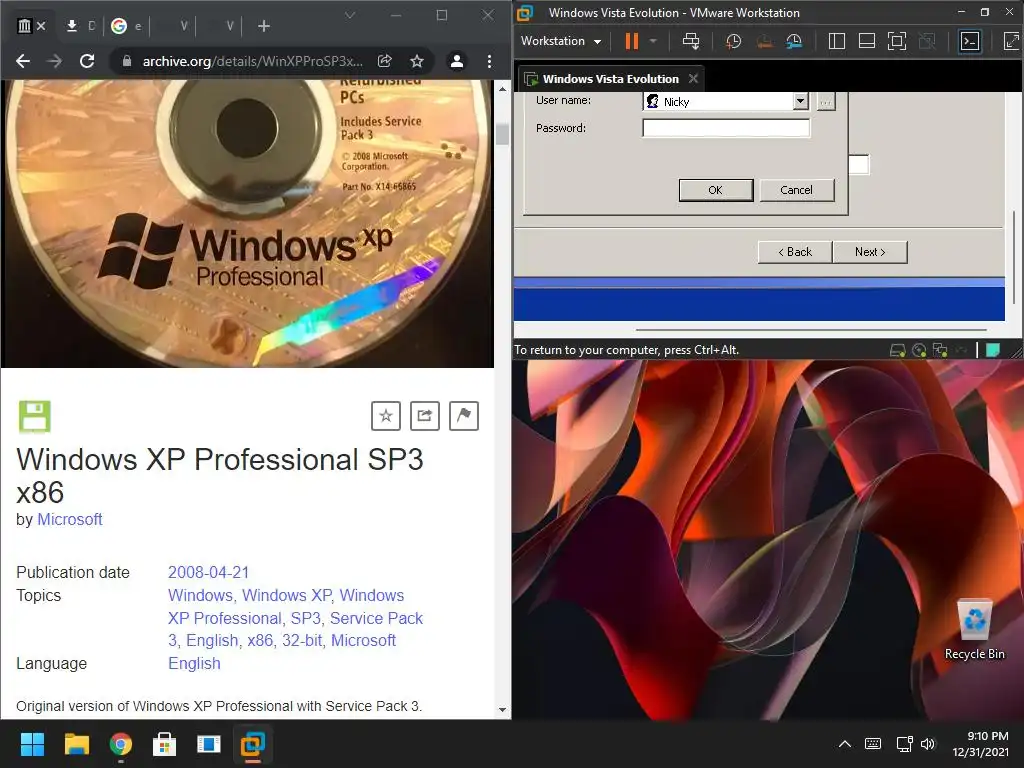Open the Chrome three-dot menu
The width and height of the screenshot is (1024, 768).
(x=489, y=61)
